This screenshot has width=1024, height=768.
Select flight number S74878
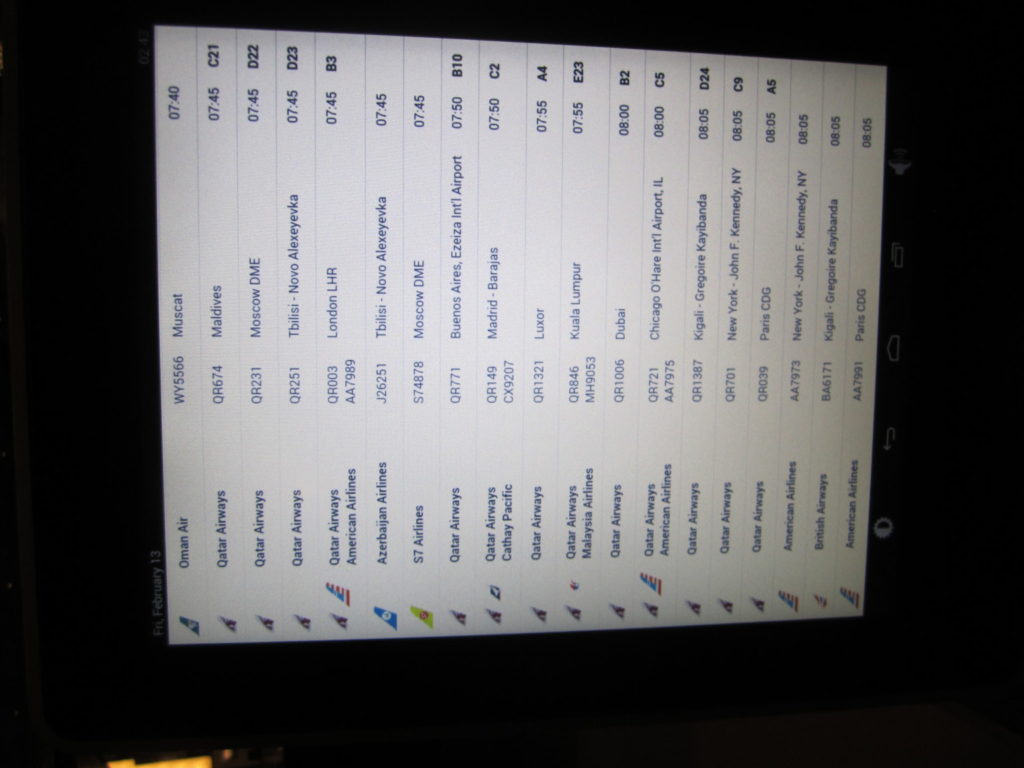pyautogui.click(x=419, y=383)
